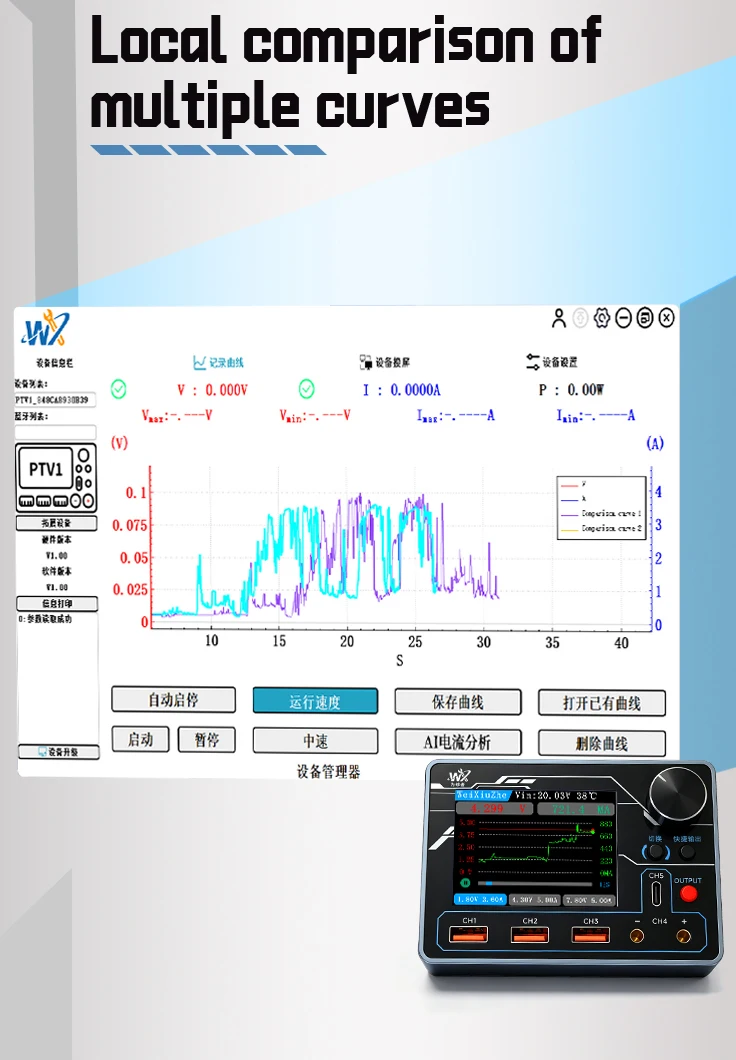Click the 信息打印 button
The height and width of the screenshot is (1060, 736).
[x=57, y=604]
